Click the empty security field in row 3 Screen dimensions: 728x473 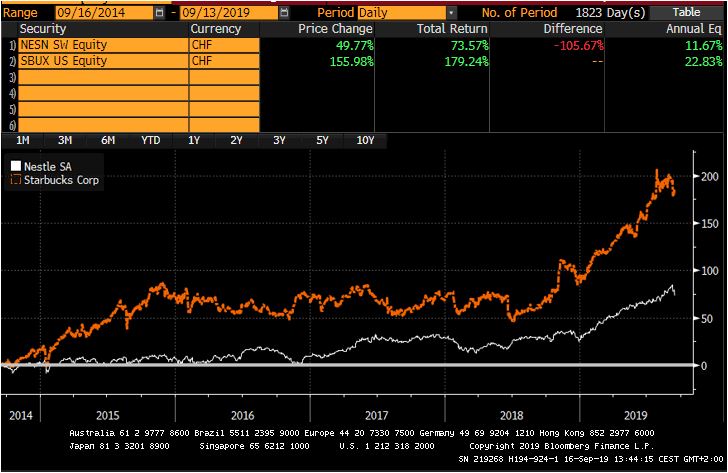point(103,77)
